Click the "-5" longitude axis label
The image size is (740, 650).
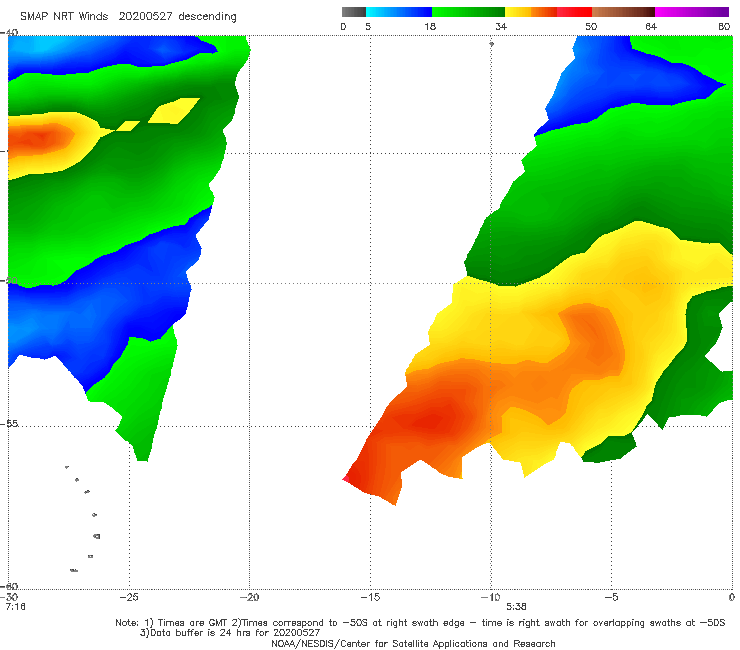click(611, 597)
